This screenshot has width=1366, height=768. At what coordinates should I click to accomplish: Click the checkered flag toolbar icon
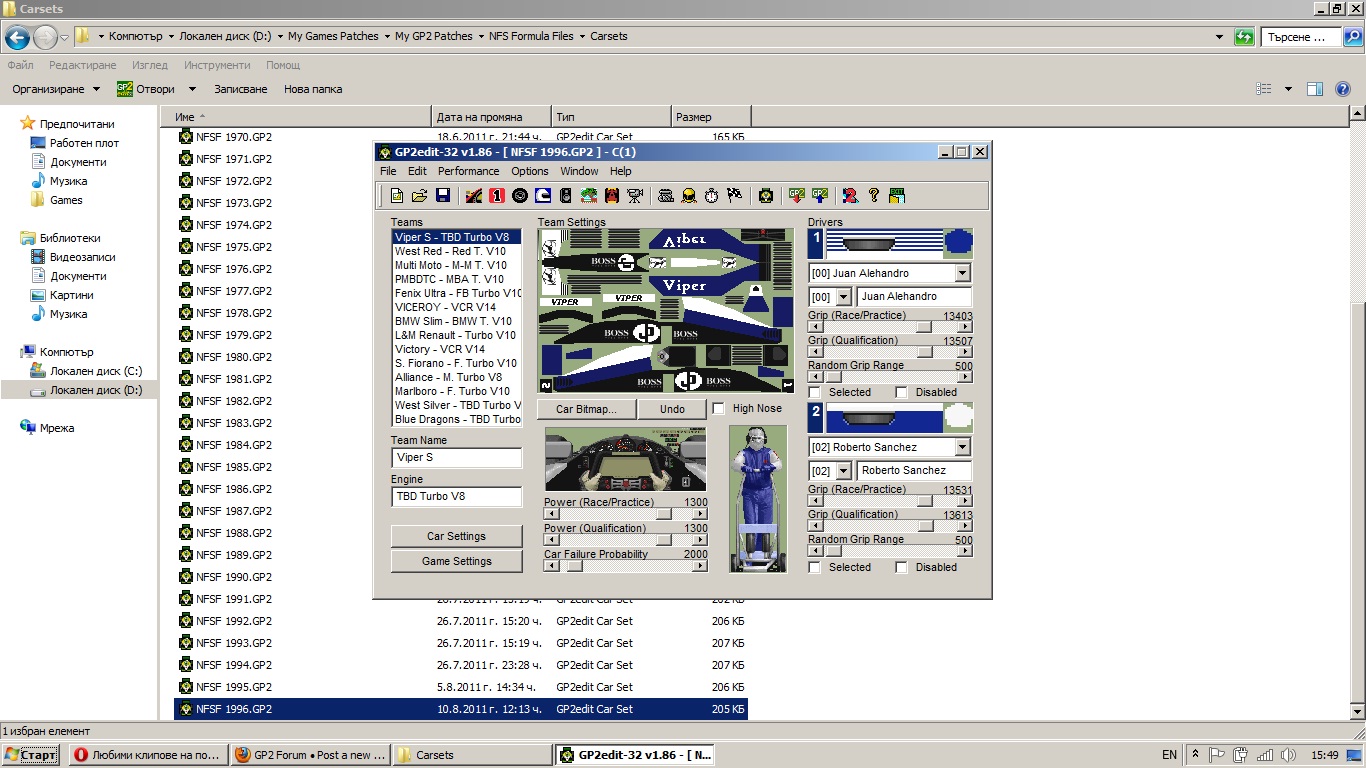click(x=734, y=196)
